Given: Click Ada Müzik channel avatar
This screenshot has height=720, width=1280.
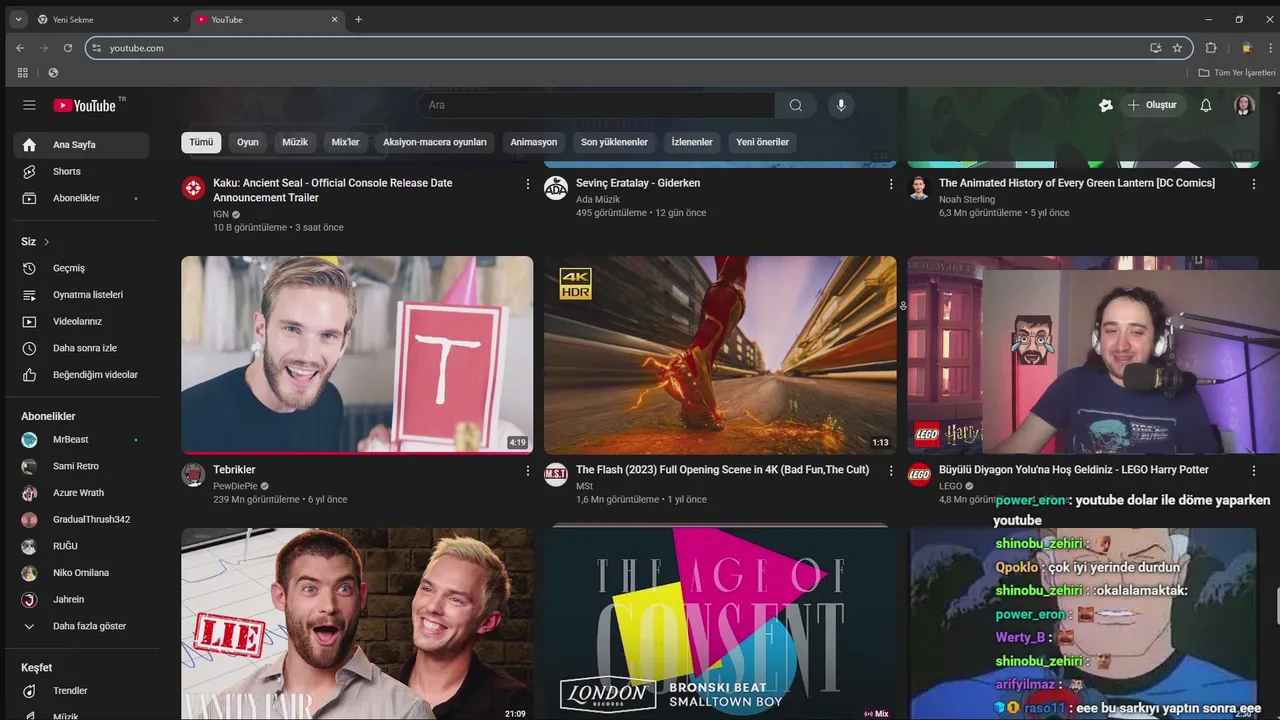Looking at the screenshot, I should [556, 188].
